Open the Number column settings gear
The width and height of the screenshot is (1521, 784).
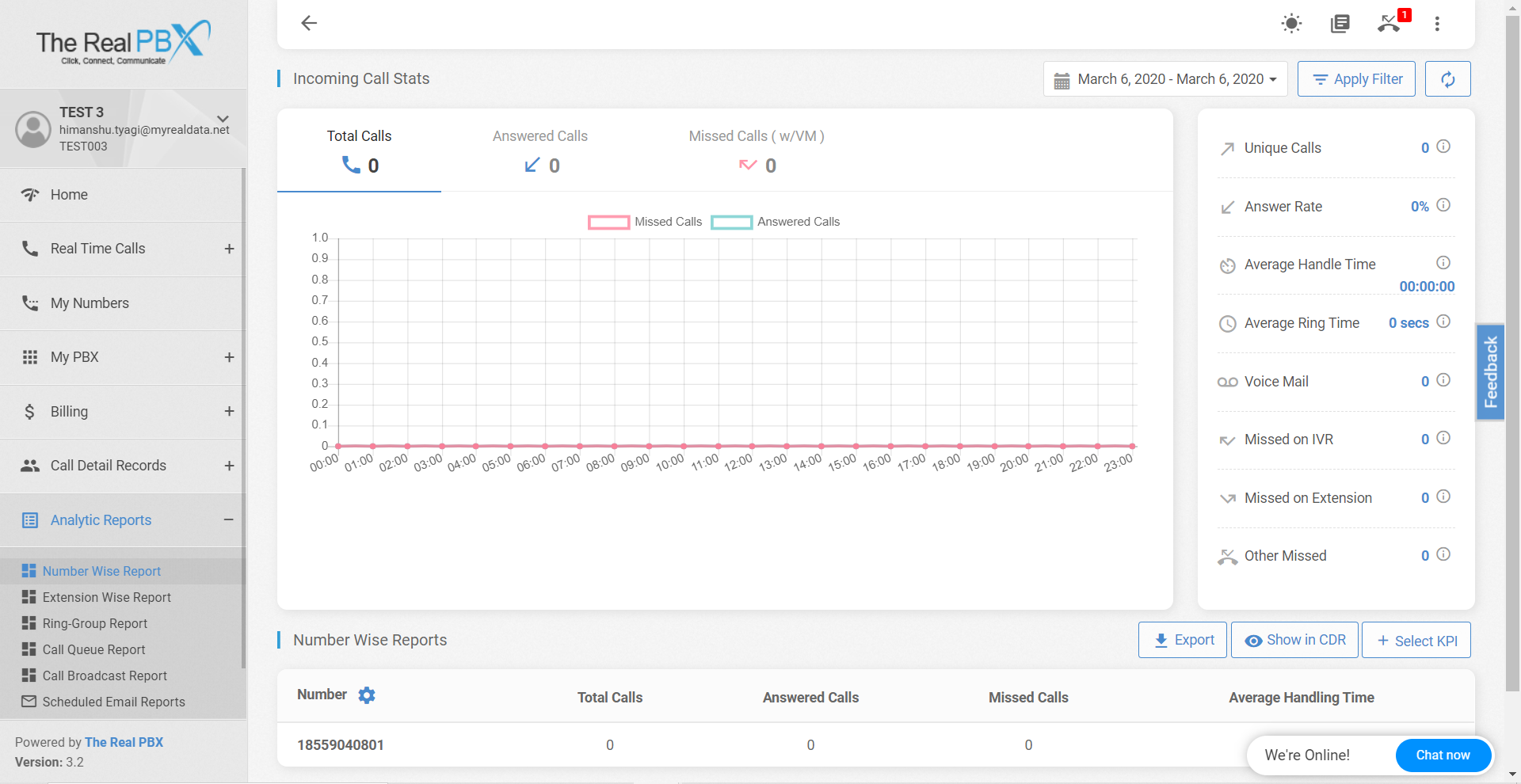point(367,695)
